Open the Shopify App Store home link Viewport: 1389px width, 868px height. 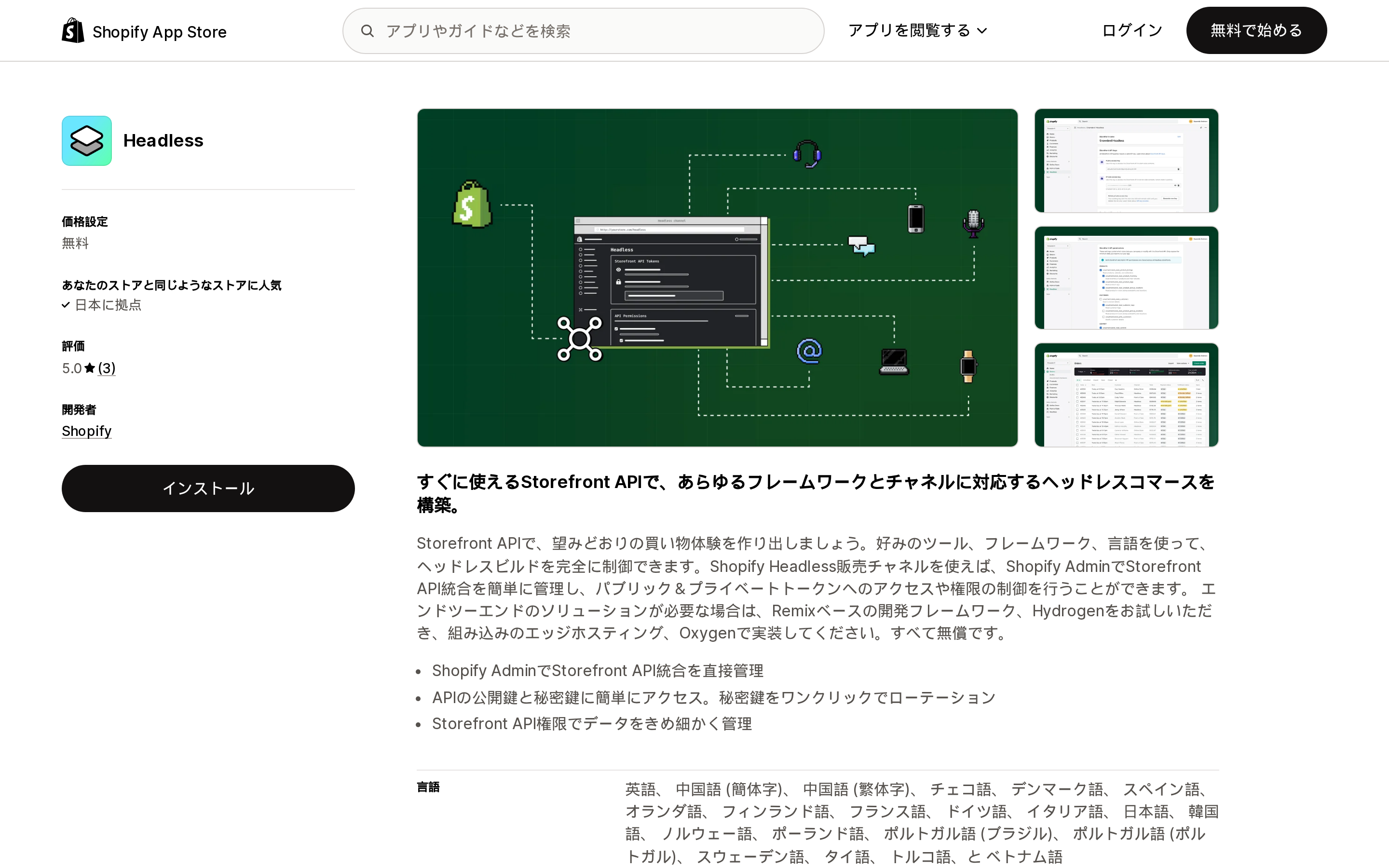(144, 31)
